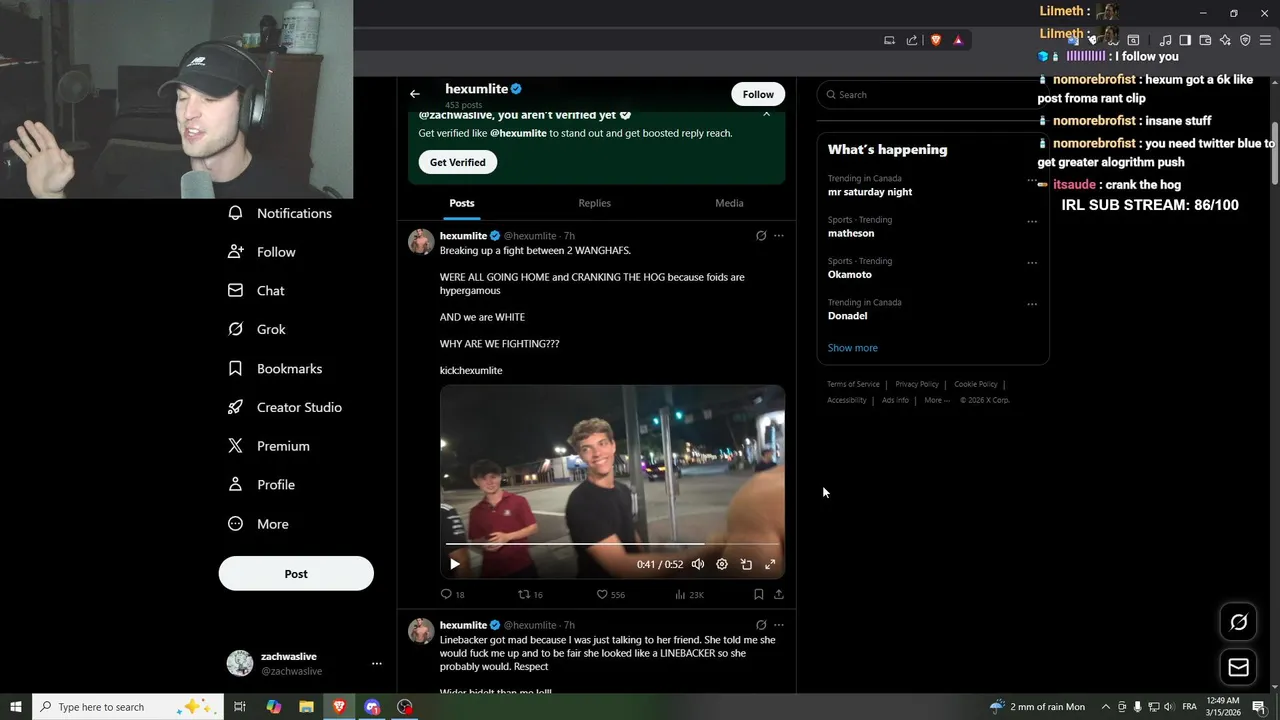Enter video fullscreen mode

(770, 564)
